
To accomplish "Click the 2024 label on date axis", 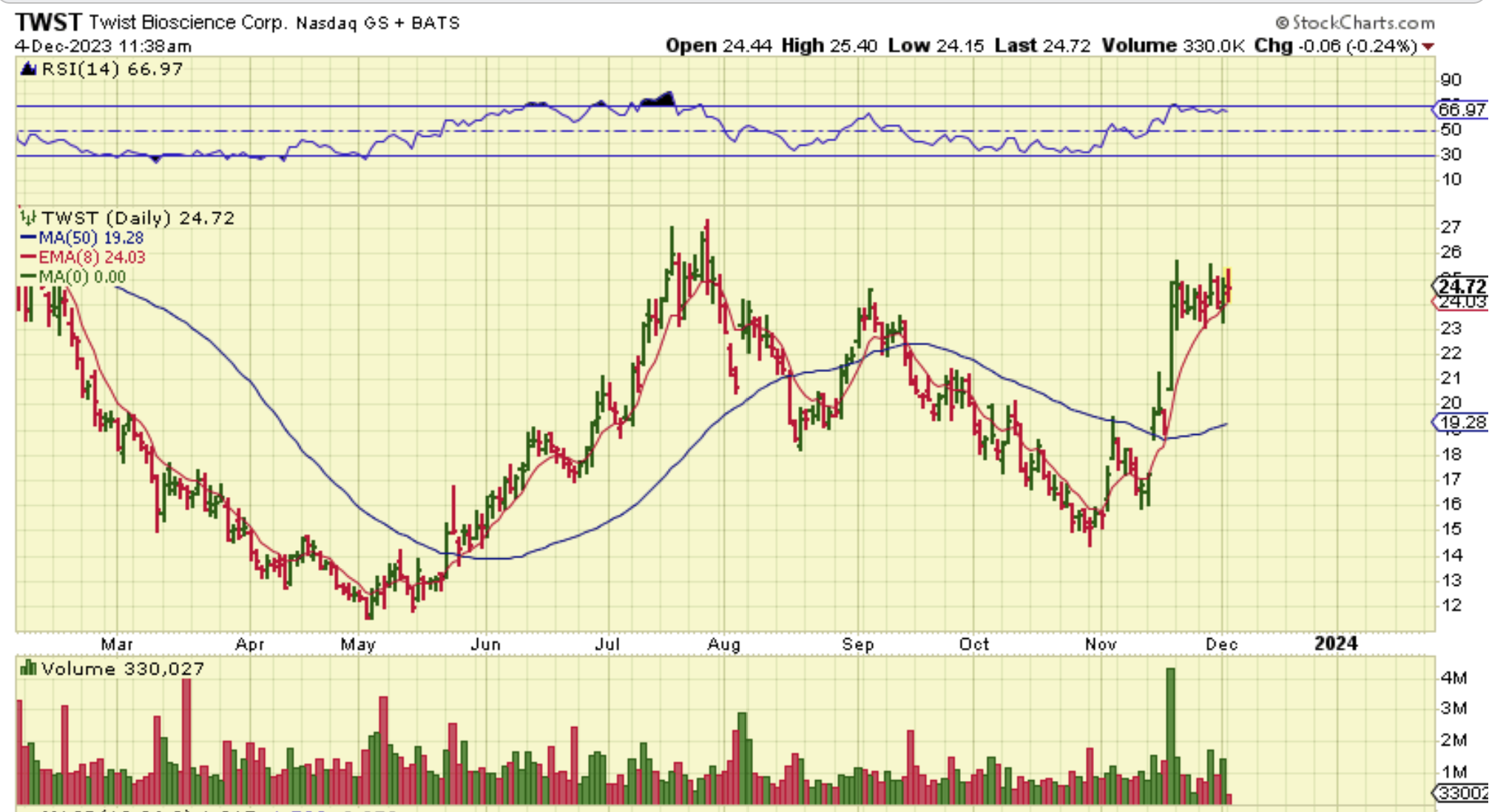I will point(1335,643).
